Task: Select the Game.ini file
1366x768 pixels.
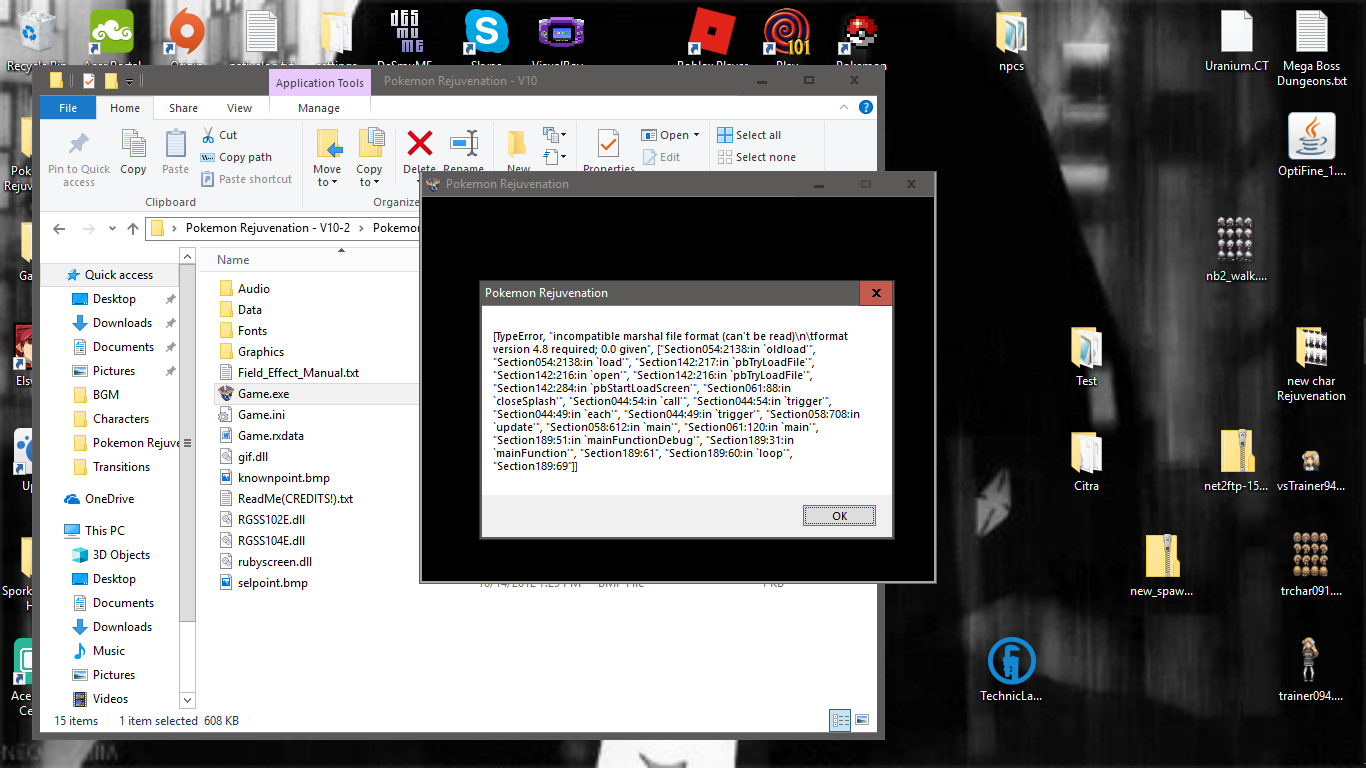Action: (261, 414)
